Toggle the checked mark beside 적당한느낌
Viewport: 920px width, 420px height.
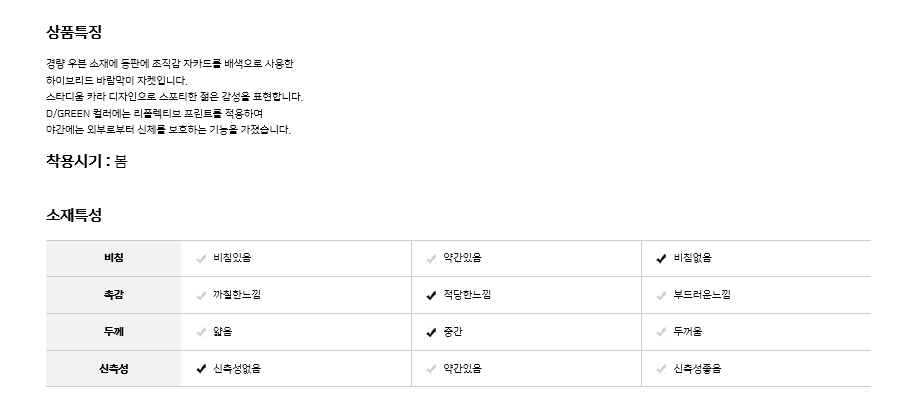(x=431, y=295)
